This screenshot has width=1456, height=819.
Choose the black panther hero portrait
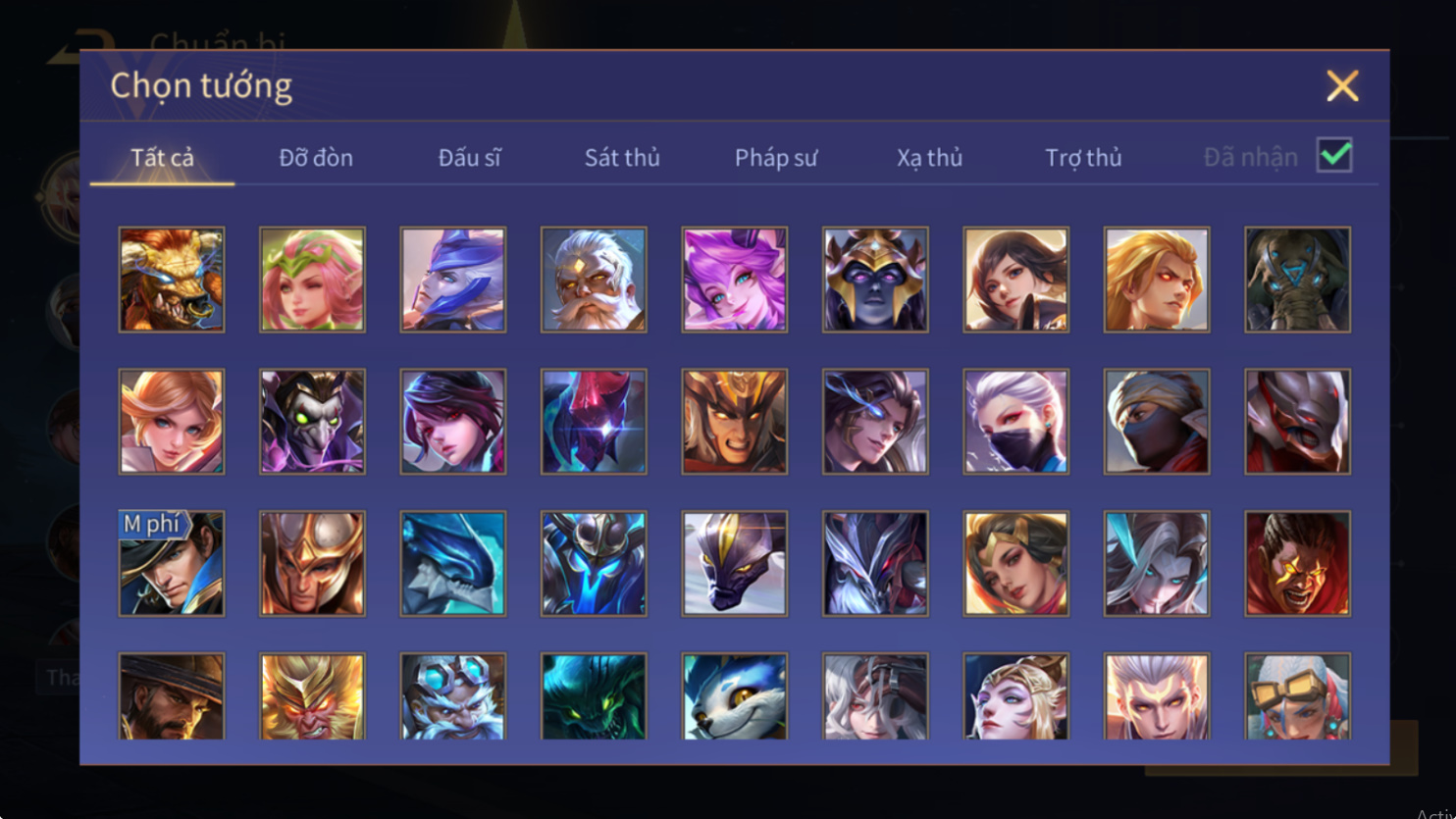735,563
